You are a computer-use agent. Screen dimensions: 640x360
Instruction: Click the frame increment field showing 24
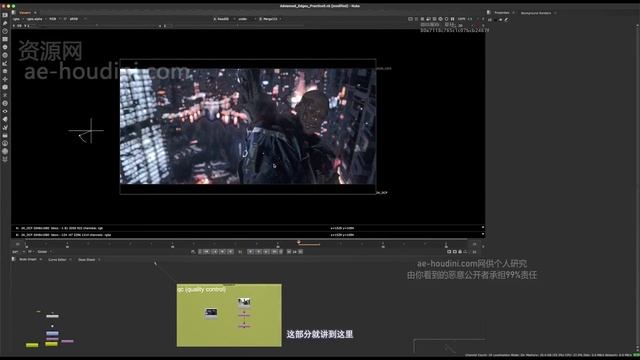pos(294,252)
